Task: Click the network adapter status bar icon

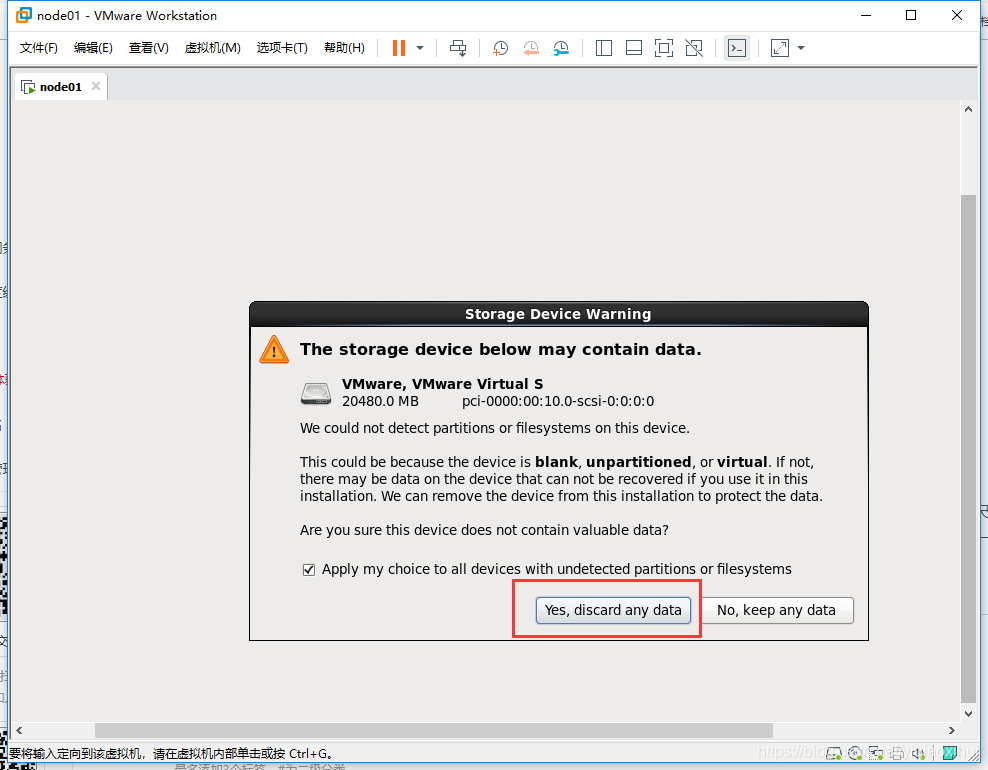Action: [x=876, y=753]
